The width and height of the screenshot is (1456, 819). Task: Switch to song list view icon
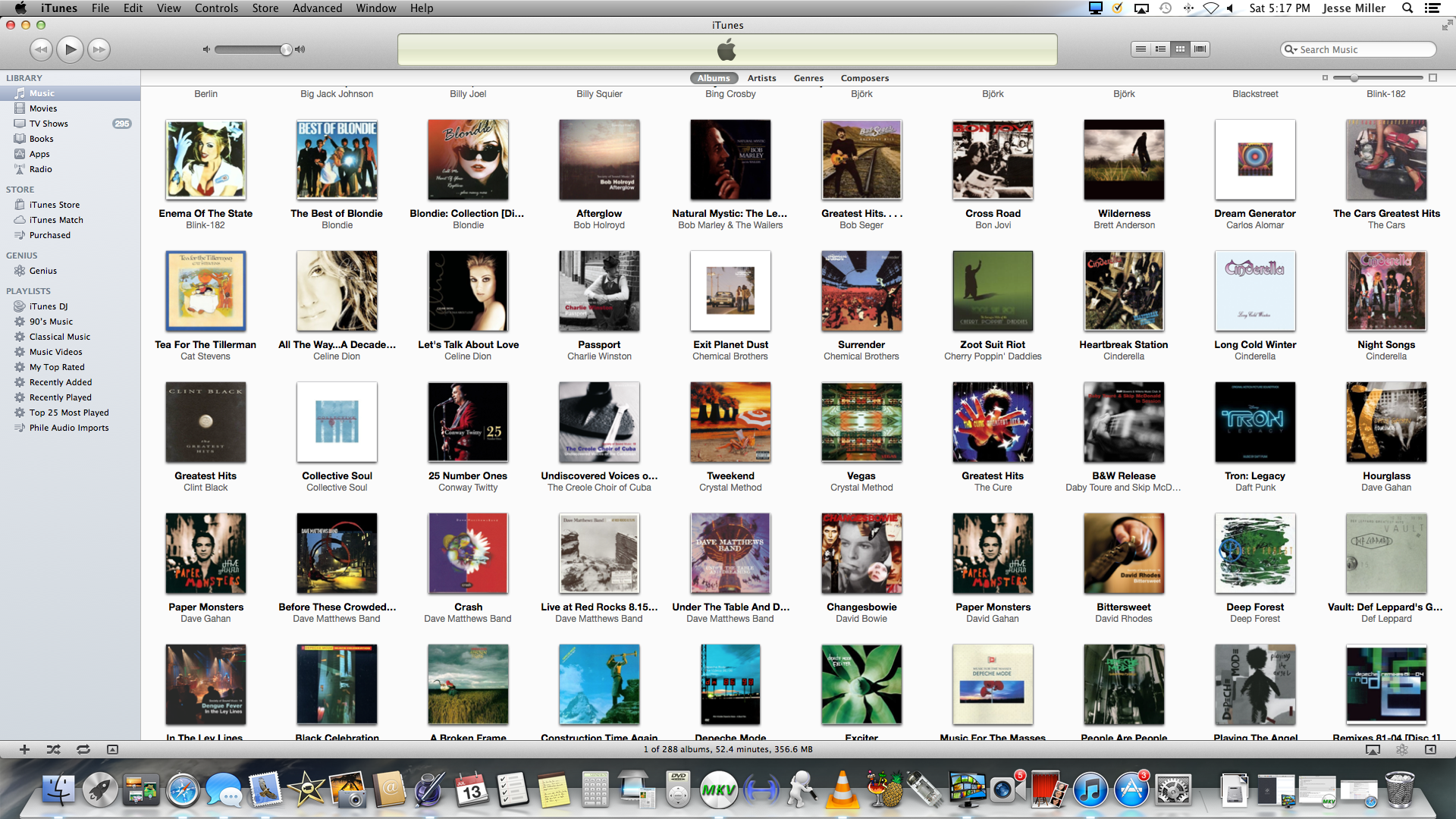pos(1141,49)
